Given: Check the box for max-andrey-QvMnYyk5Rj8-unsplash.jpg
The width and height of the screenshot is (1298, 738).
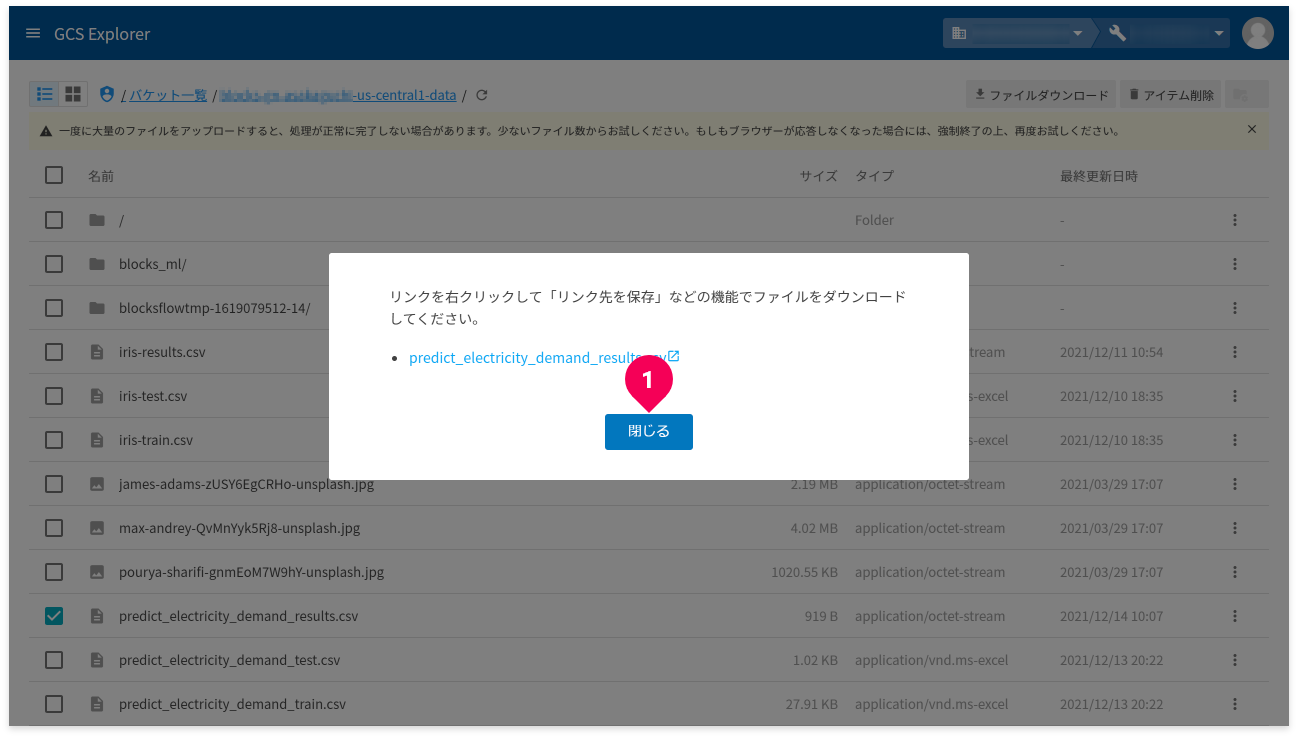Looking at the screenshot, I should 54,528.
